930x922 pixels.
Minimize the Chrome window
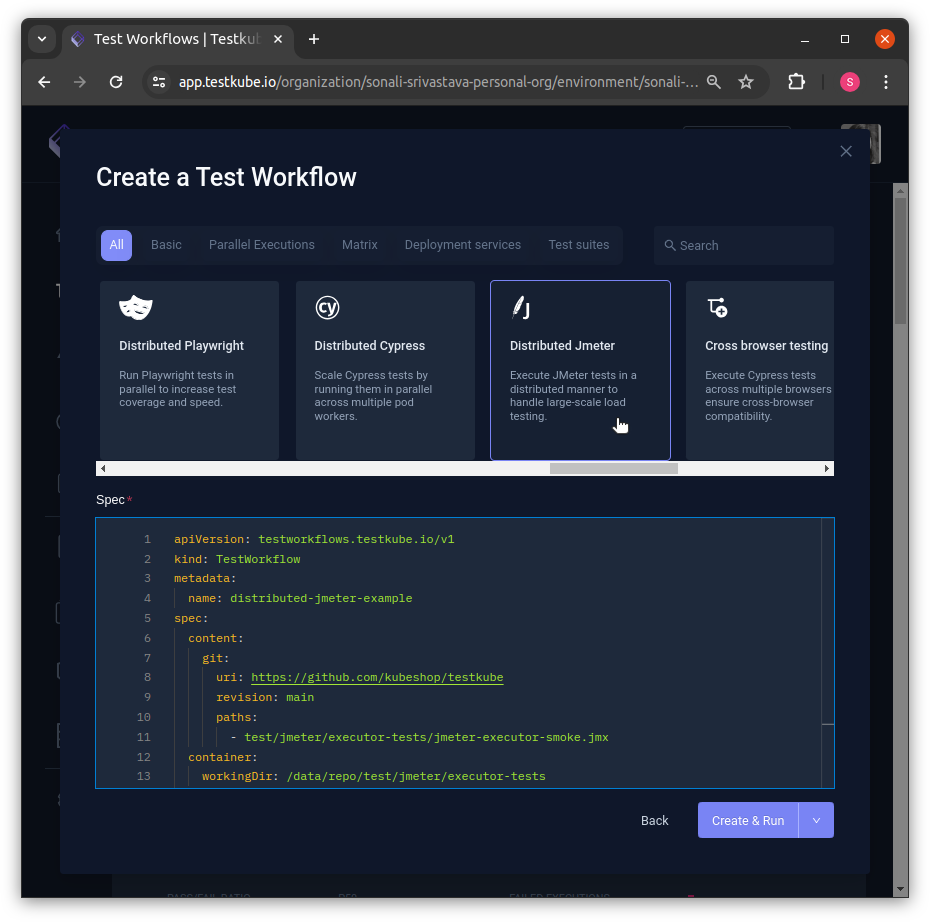(805, 39)
